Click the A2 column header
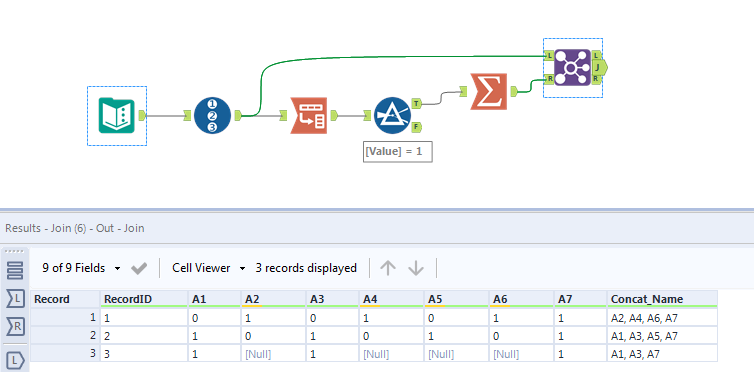The image size is (754, 372). tap(274, 299)
